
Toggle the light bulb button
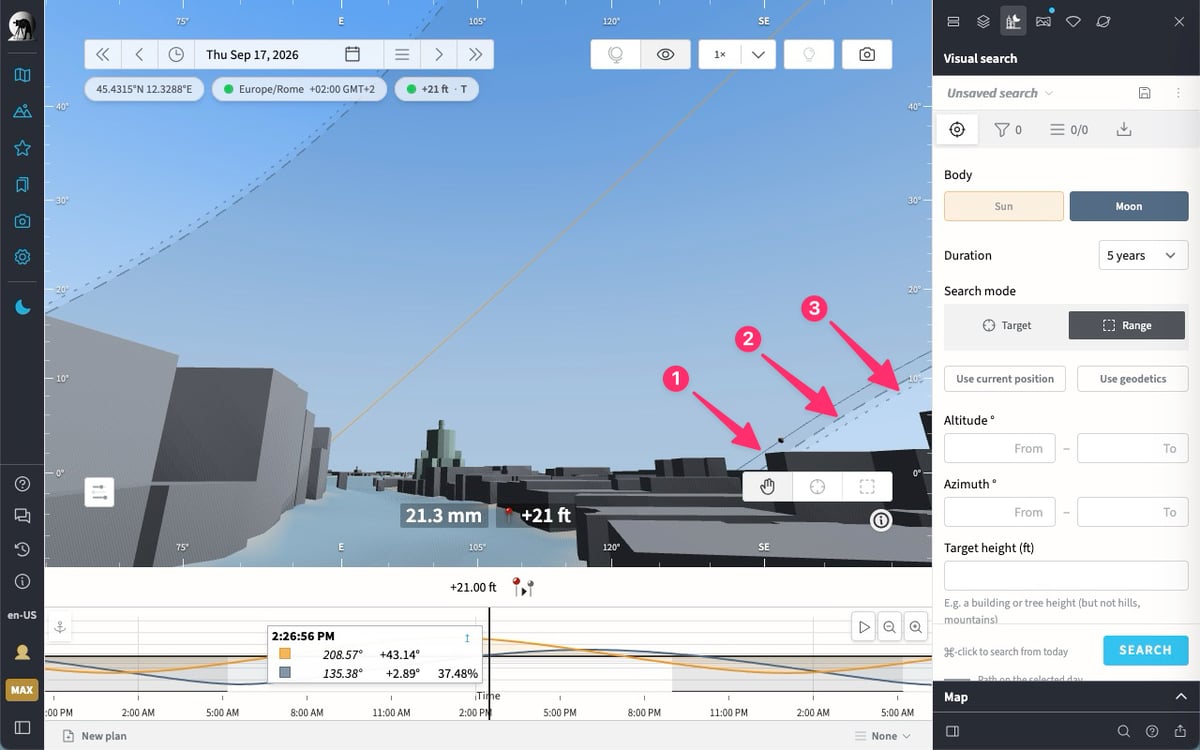pos(809,55)
